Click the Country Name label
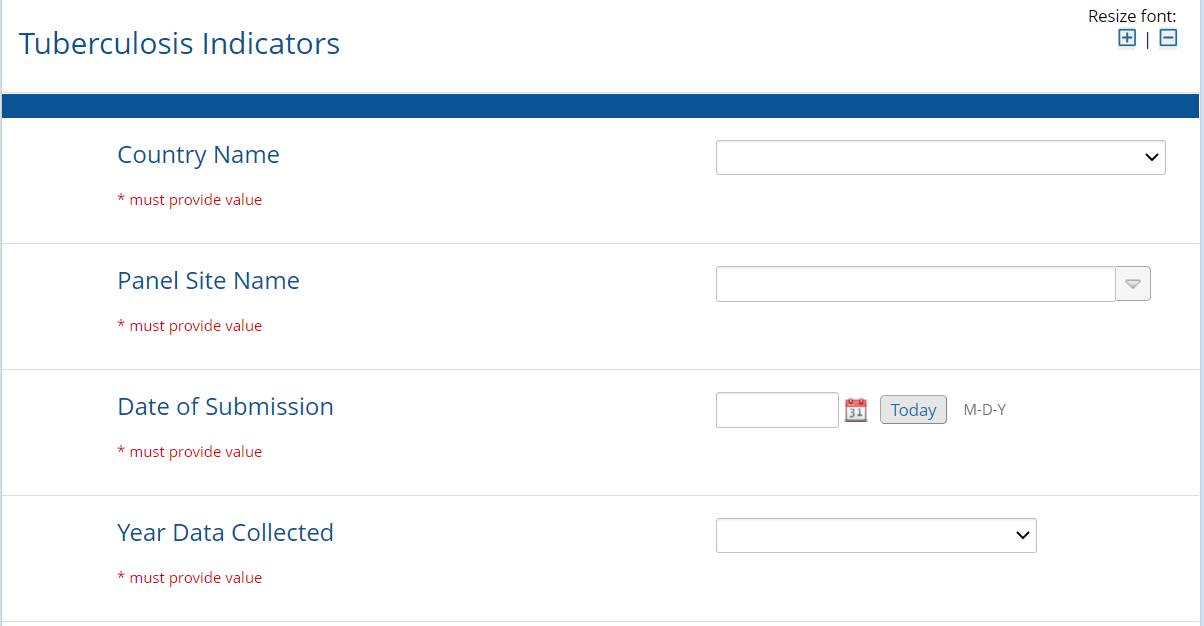Viewport: 1204px width, 626px height. click(x=198, y=155)
